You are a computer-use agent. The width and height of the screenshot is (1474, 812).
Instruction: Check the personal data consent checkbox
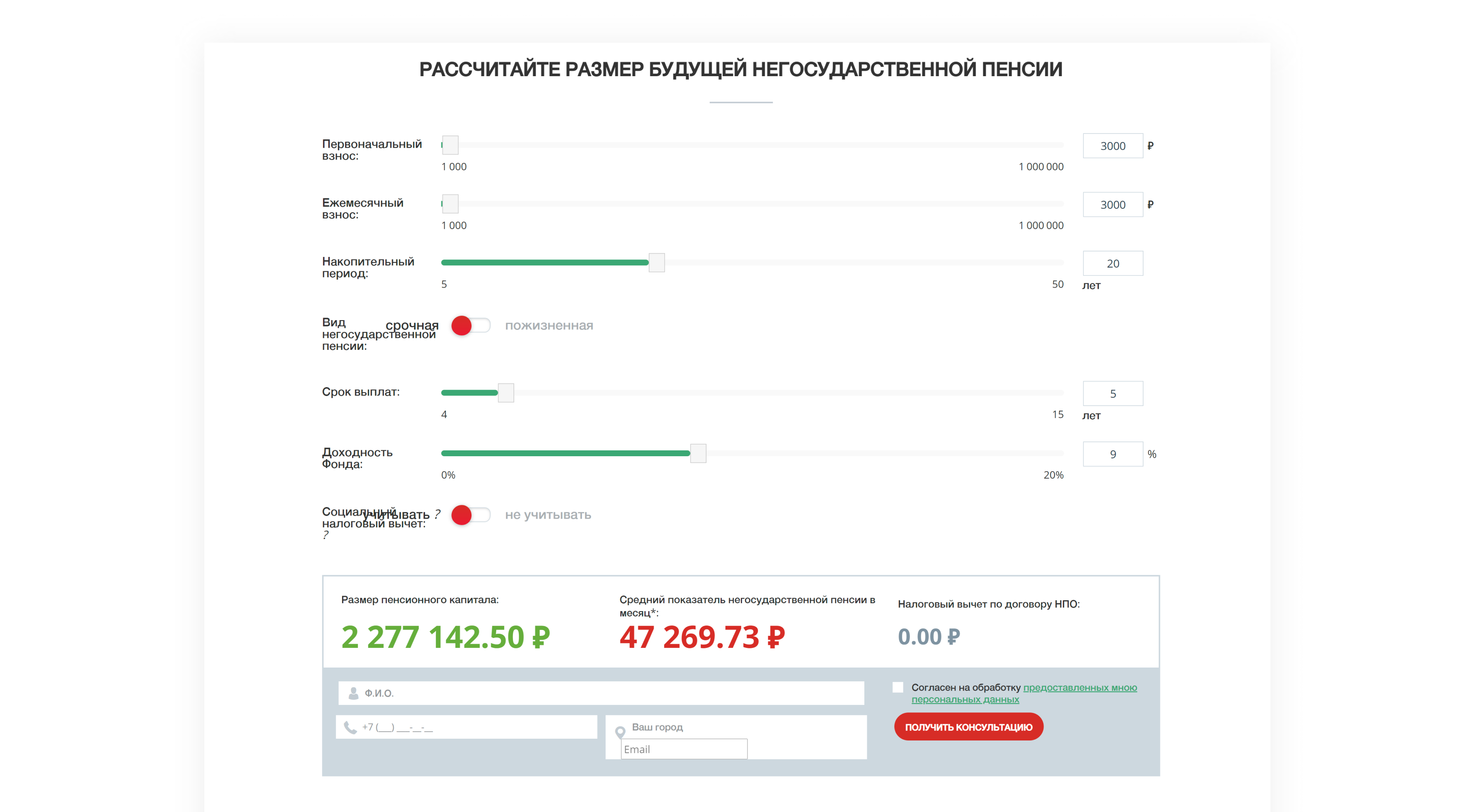pyautogui.click(x=898, y=687)
